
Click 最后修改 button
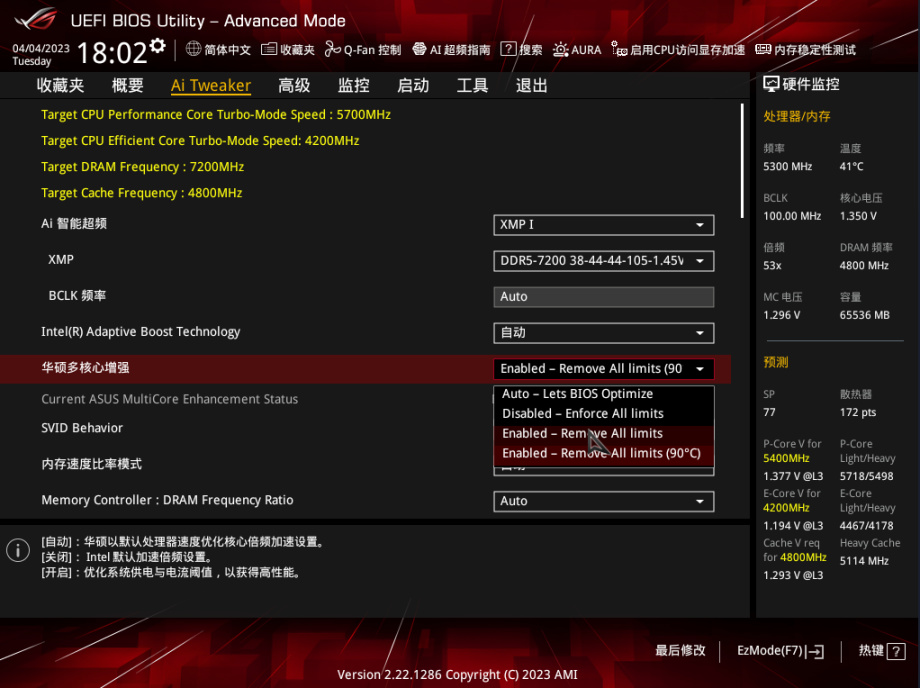pyautogui.click(x=680, y=650)
